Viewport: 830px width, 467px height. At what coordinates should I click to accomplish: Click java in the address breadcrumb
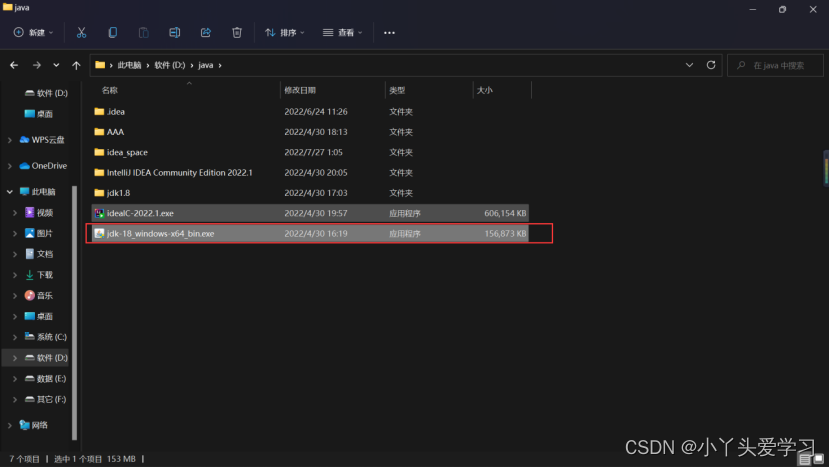(x=205, y=65)
